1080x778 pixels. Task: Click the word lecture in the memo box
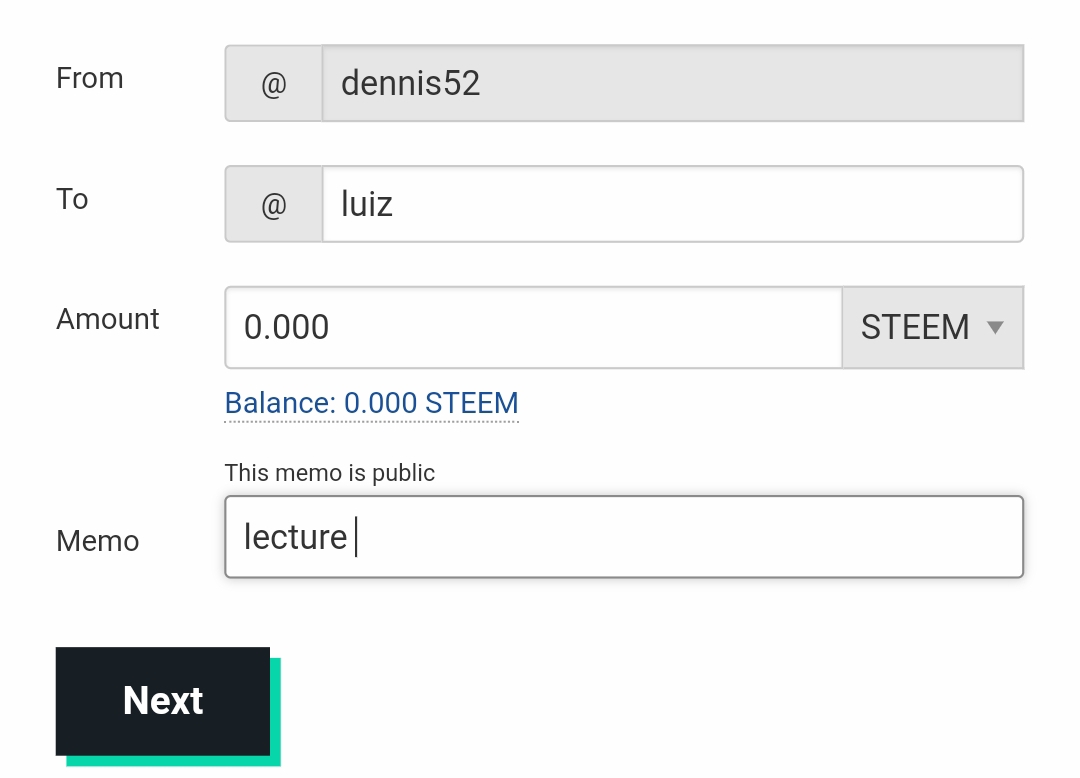pos(295,537)
